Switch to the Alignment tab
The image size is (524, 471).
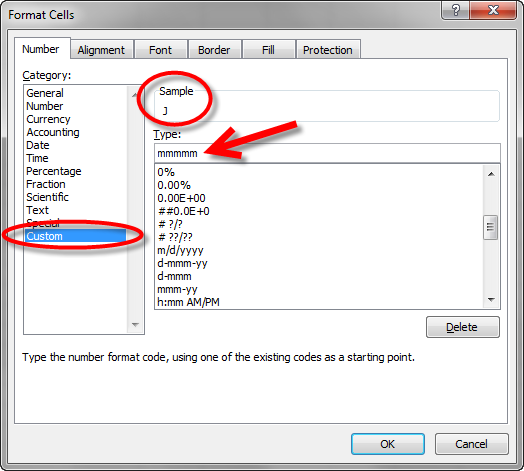point(101,50)
